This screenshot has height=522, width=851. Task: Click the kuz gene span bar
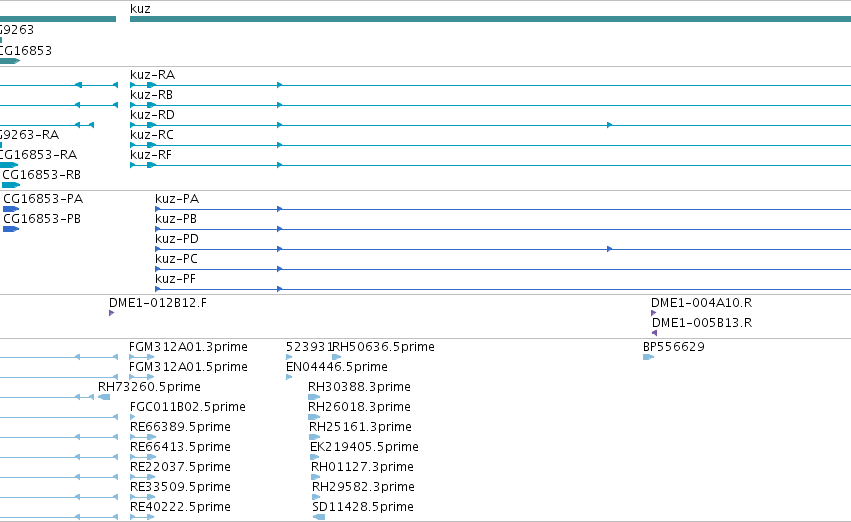pyautogui.click(x=491, y=19)
